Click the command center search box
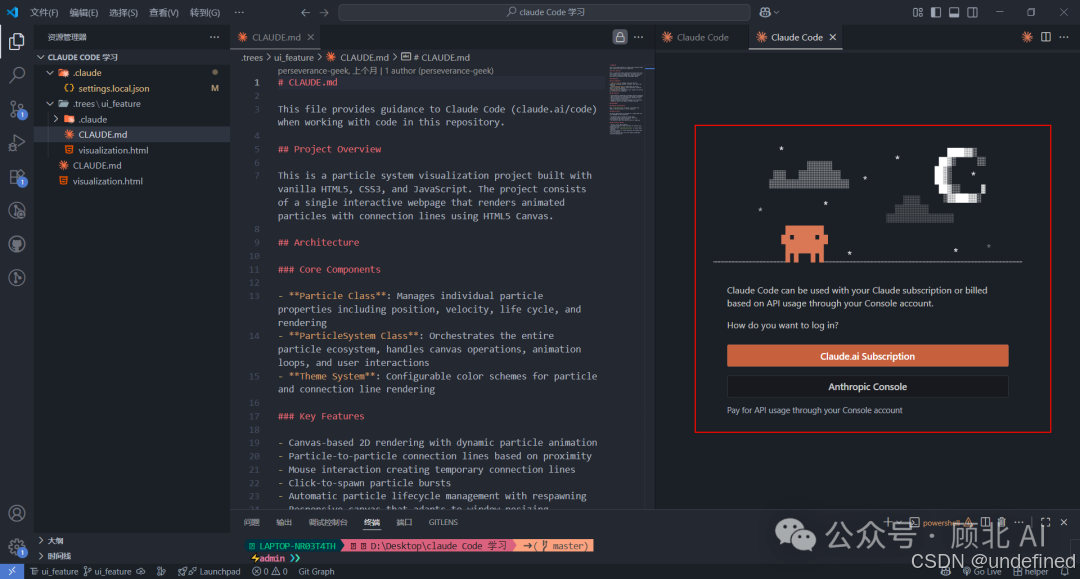The image size is (1080, 579). click(x=544, y=12)
